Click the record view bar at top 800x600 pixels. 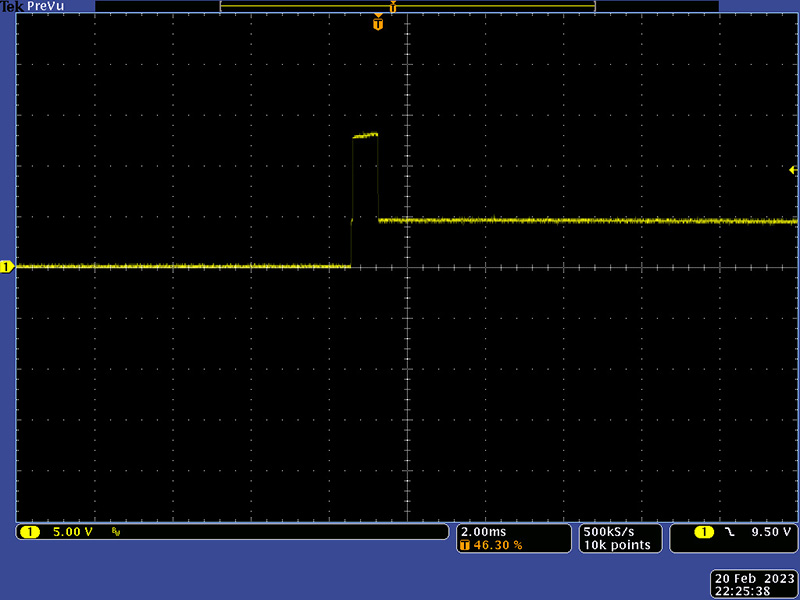tap(407, 6)
